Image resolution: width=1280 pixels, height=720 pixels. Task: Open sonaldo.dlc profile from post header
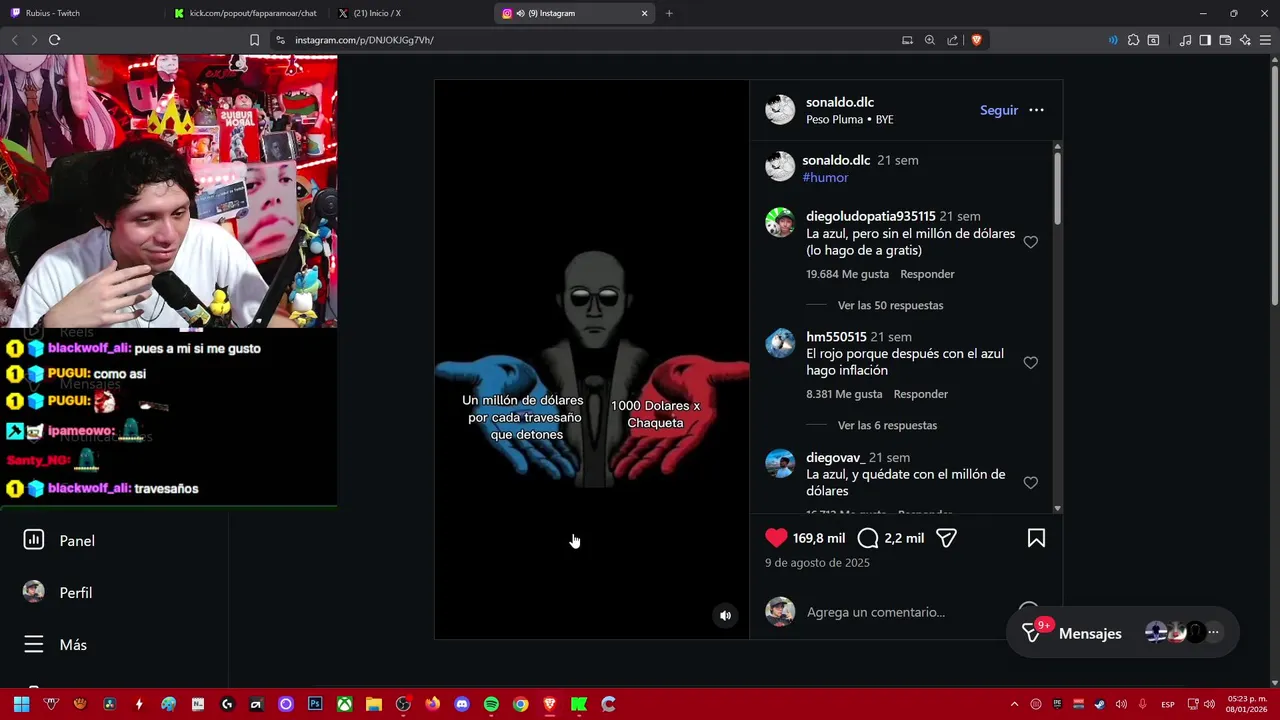(x=840, y=102)
